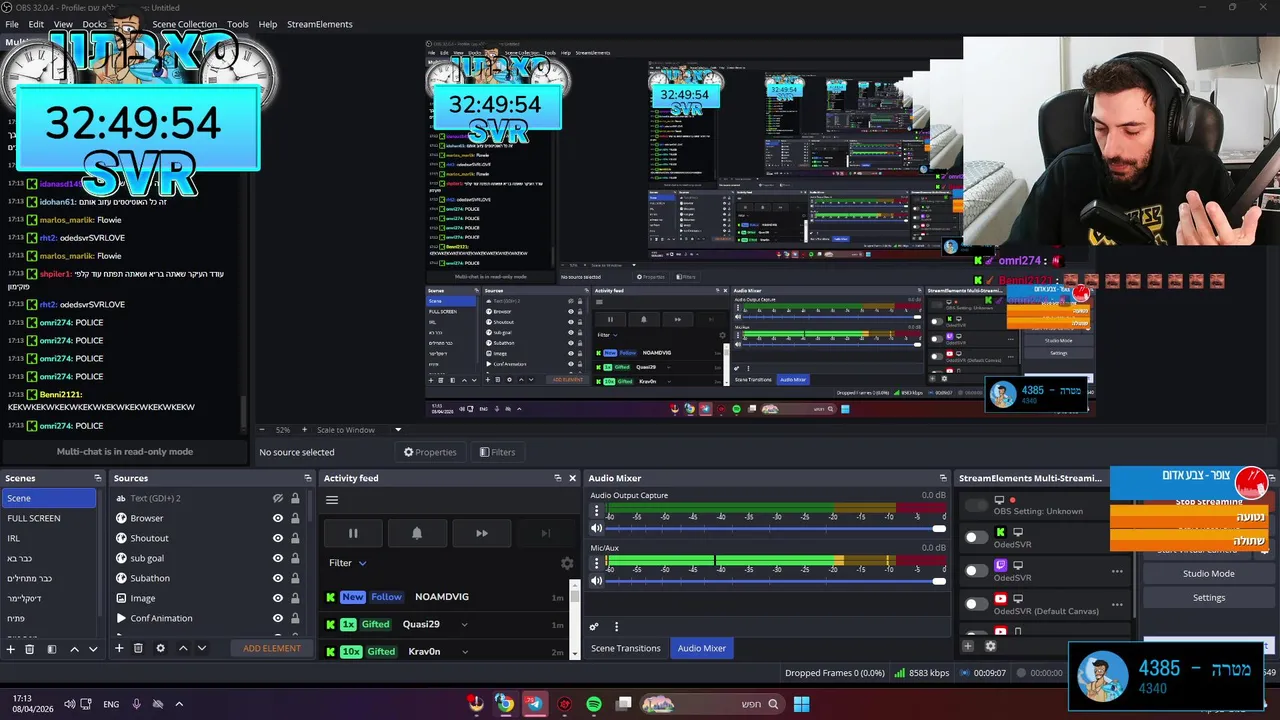Image resolution: width=1280 pixels, height=720 pixels.
Task: Undock the Scenes panel
Action: 97,478
